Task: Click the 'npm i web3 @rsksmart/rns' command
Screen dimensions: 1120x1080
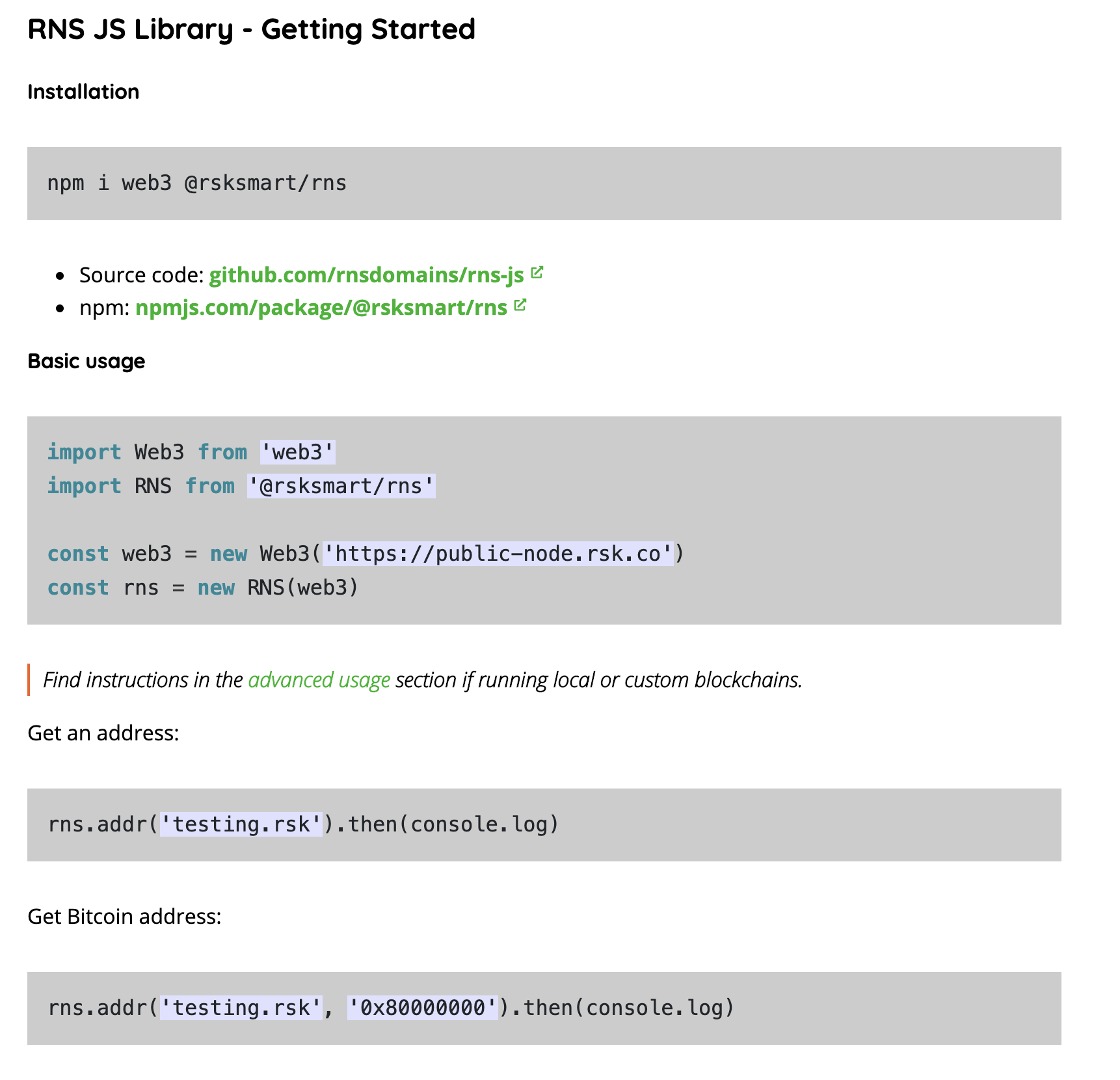Action: pyautogui.click(x=197, y=183)
